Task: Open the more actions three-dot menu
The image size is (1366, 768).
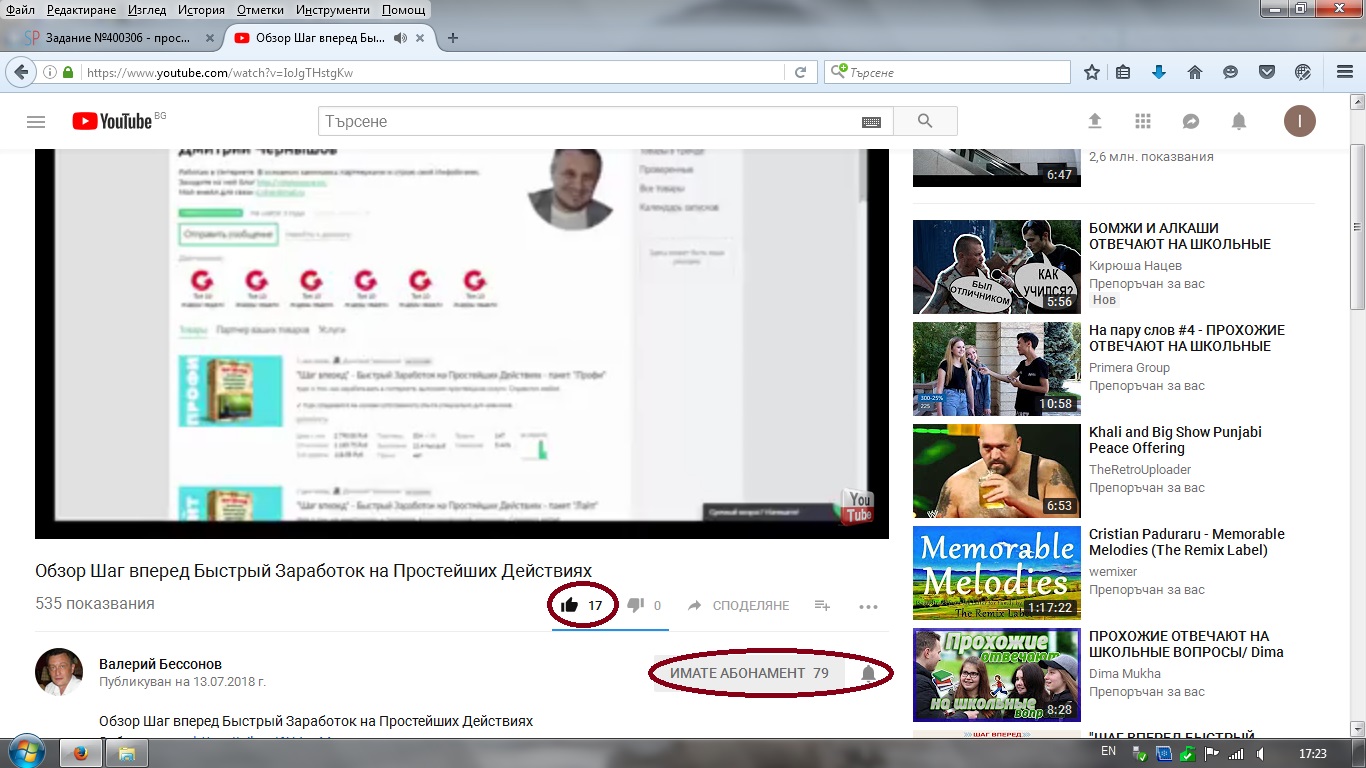Action: pos(868,606)
